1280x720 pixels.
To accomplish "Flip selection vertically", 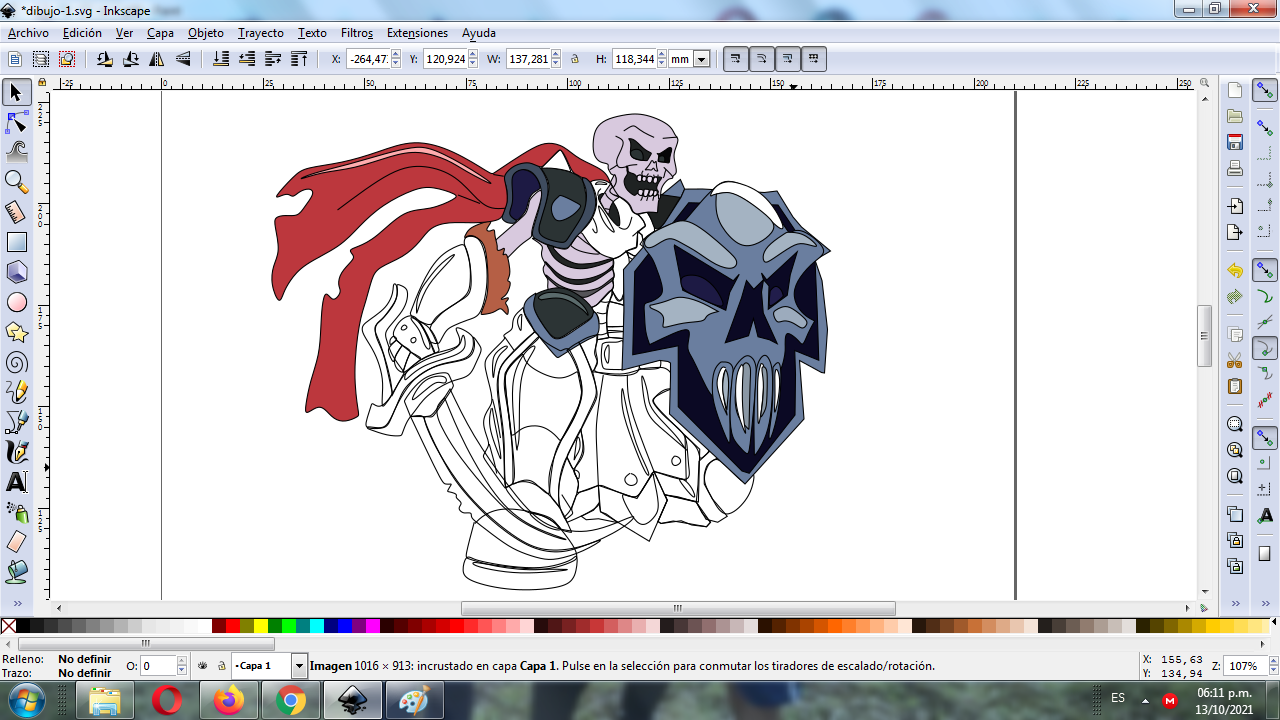I will point(183,59).
